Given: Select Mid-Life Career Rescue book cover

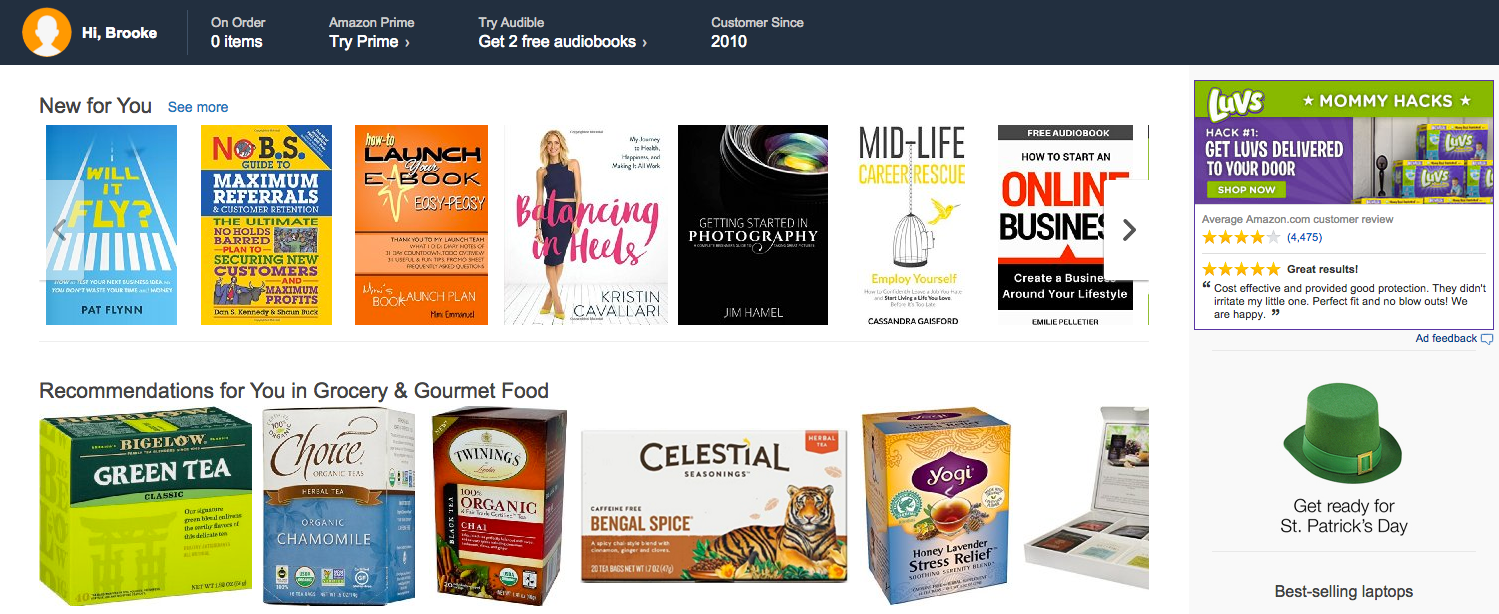Looking at the screenshot, I should (x=912, y=225).
